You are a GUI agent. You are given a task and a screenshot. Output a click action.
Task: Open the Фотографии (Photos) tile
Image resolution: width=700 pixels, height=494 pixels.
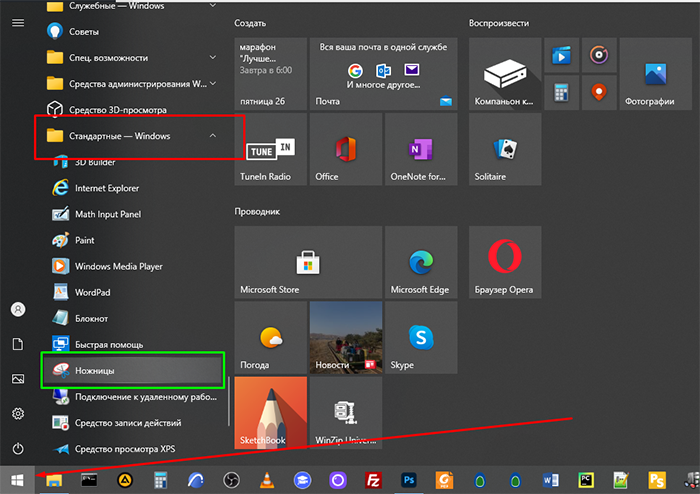point(655,74)
